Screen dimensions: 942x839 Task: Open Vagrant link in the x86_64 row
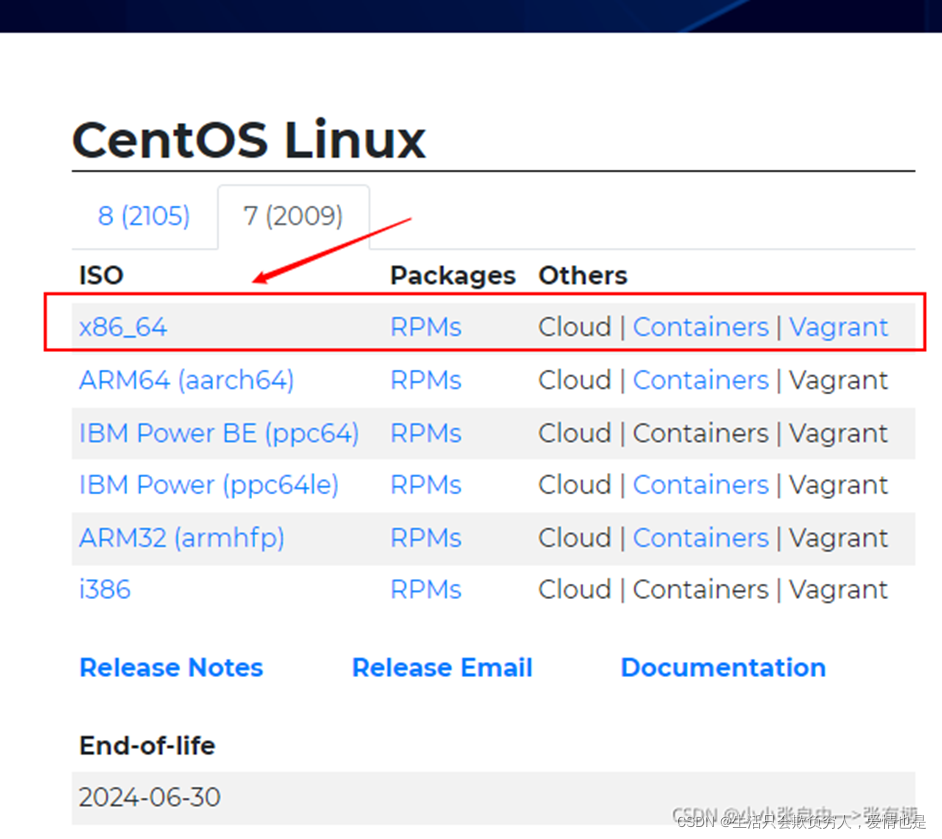[x=839, y=327]
